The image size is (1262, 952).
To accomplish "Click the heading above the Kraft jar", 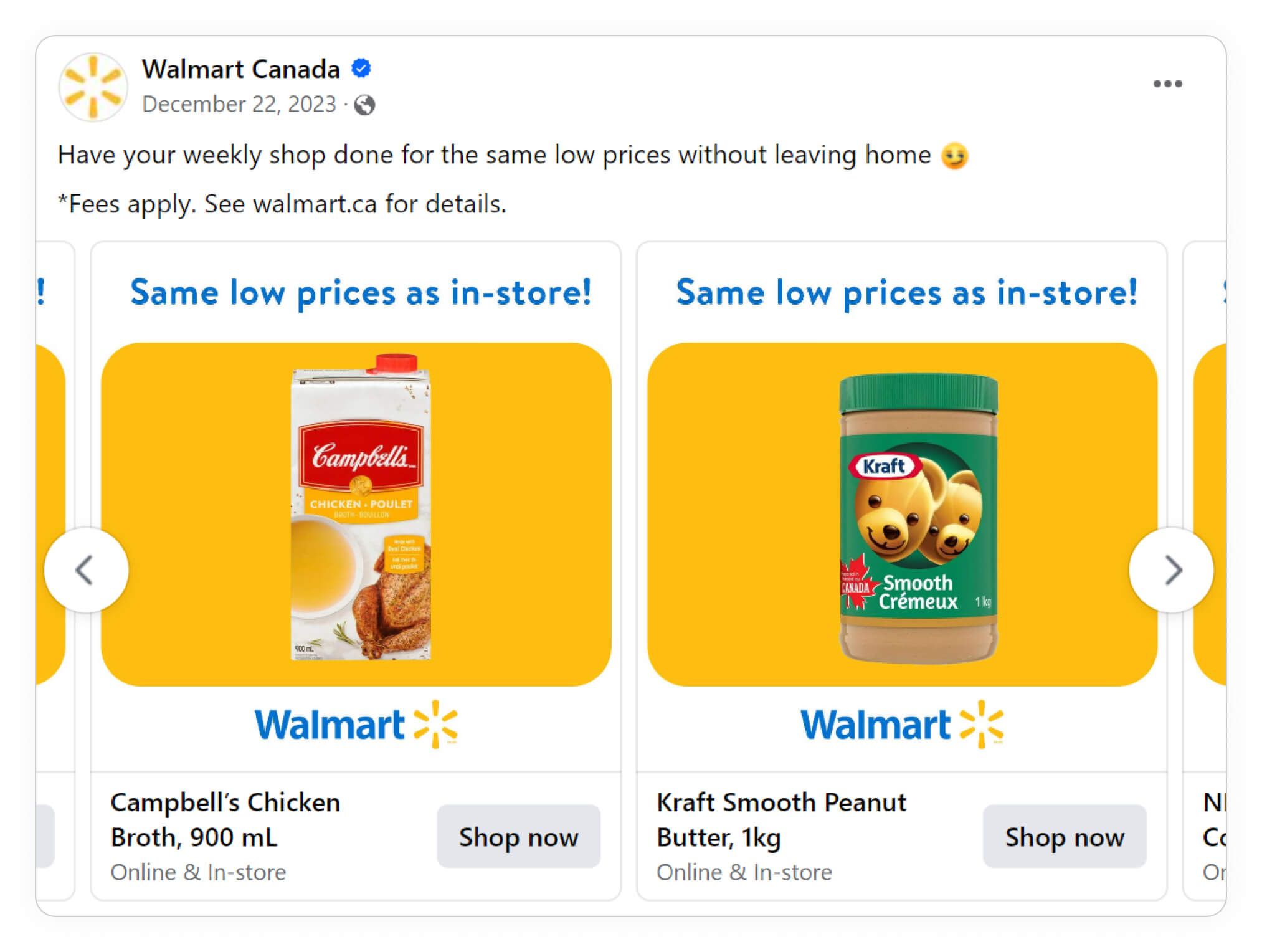I will (x=906, y=292).
